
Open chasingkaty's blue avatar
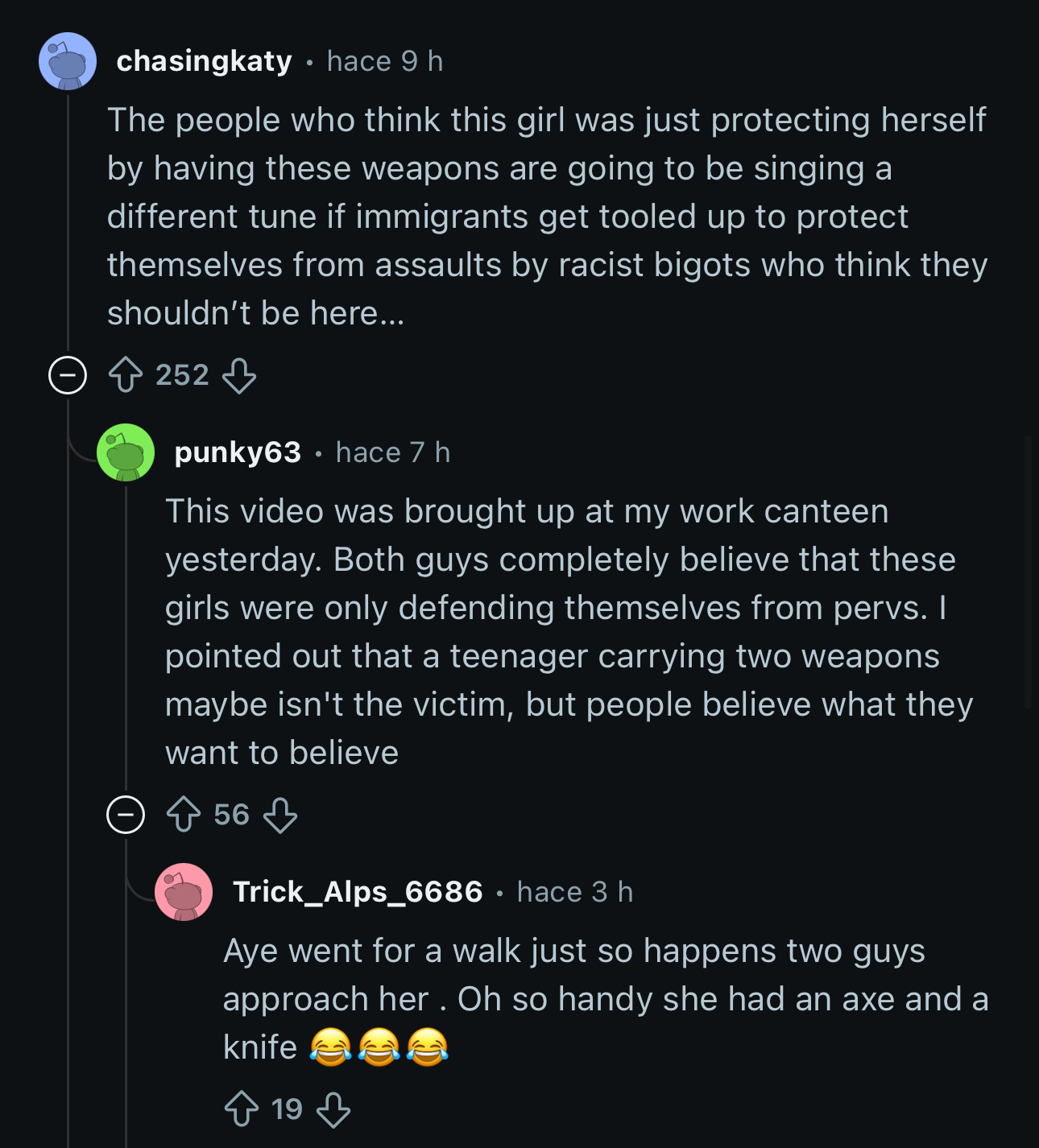pos(68,61)
